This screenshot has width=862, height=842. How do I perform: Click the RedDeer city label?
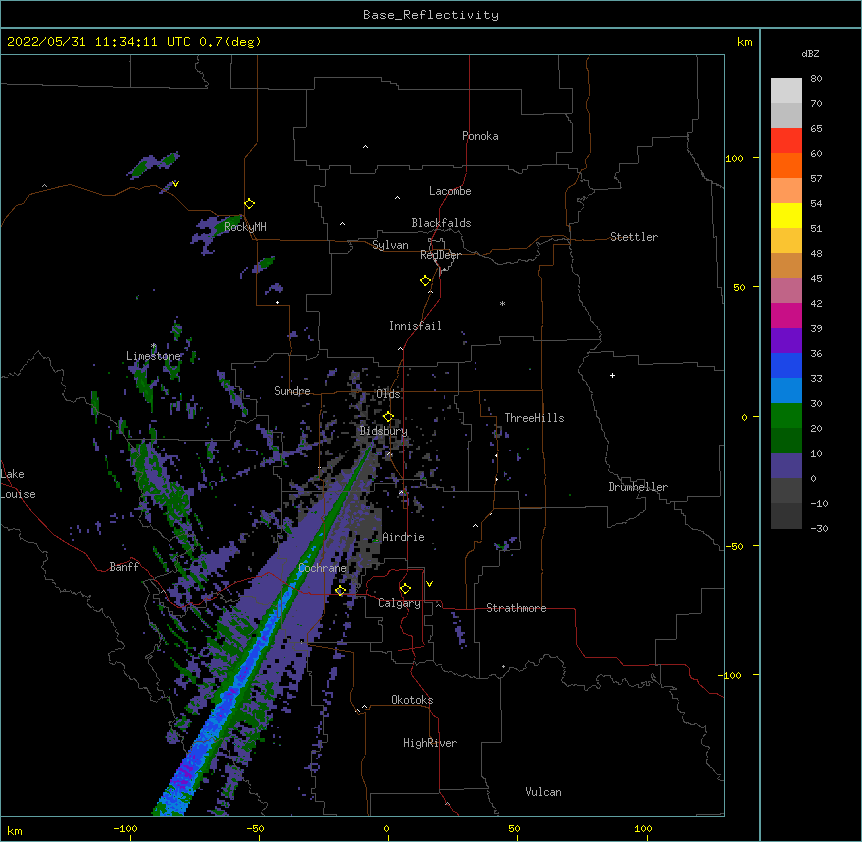[x=440, y=255]
